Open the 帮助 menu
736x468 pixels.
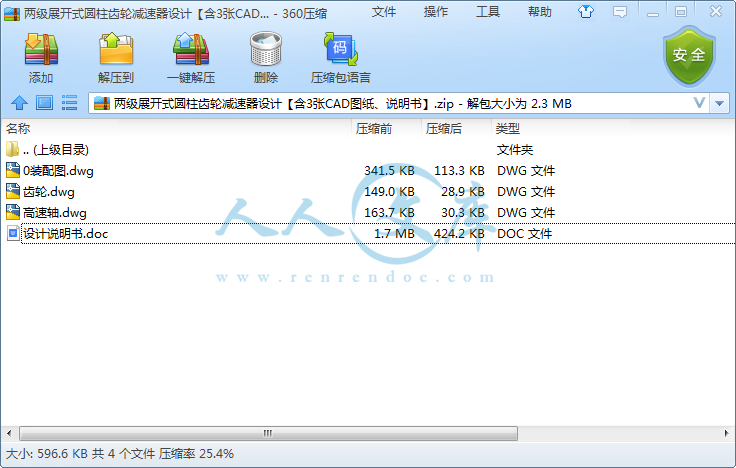coord(540,12)
